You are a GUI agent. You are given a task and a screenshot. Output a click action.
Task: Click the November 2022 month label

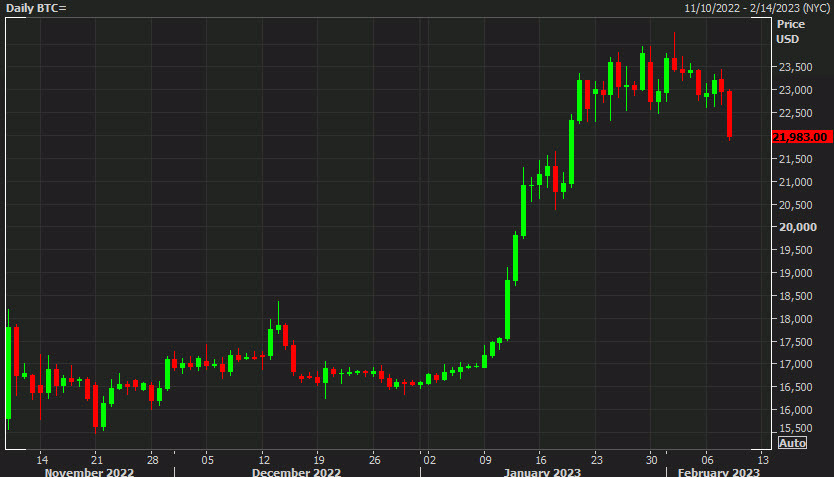coord(89,472)
